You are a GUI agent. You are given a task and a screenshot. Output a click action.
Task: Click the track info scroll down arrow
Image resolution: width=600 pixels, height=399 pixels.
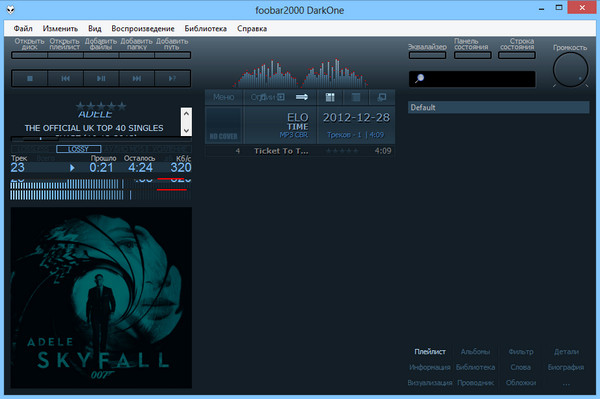coord(186,130)
